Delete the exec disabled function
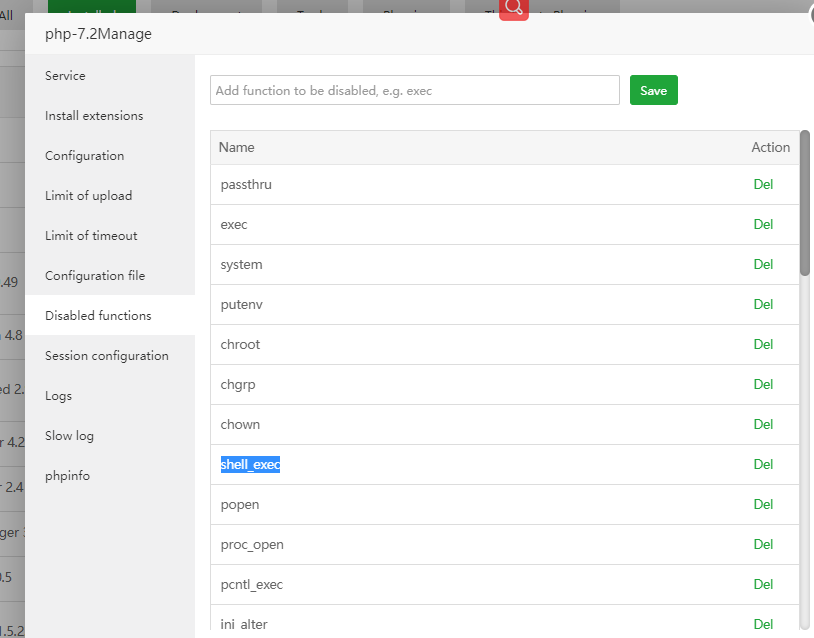Image resolution: width=814 pixels, height=638 pixels. click(x=763, y=224)
